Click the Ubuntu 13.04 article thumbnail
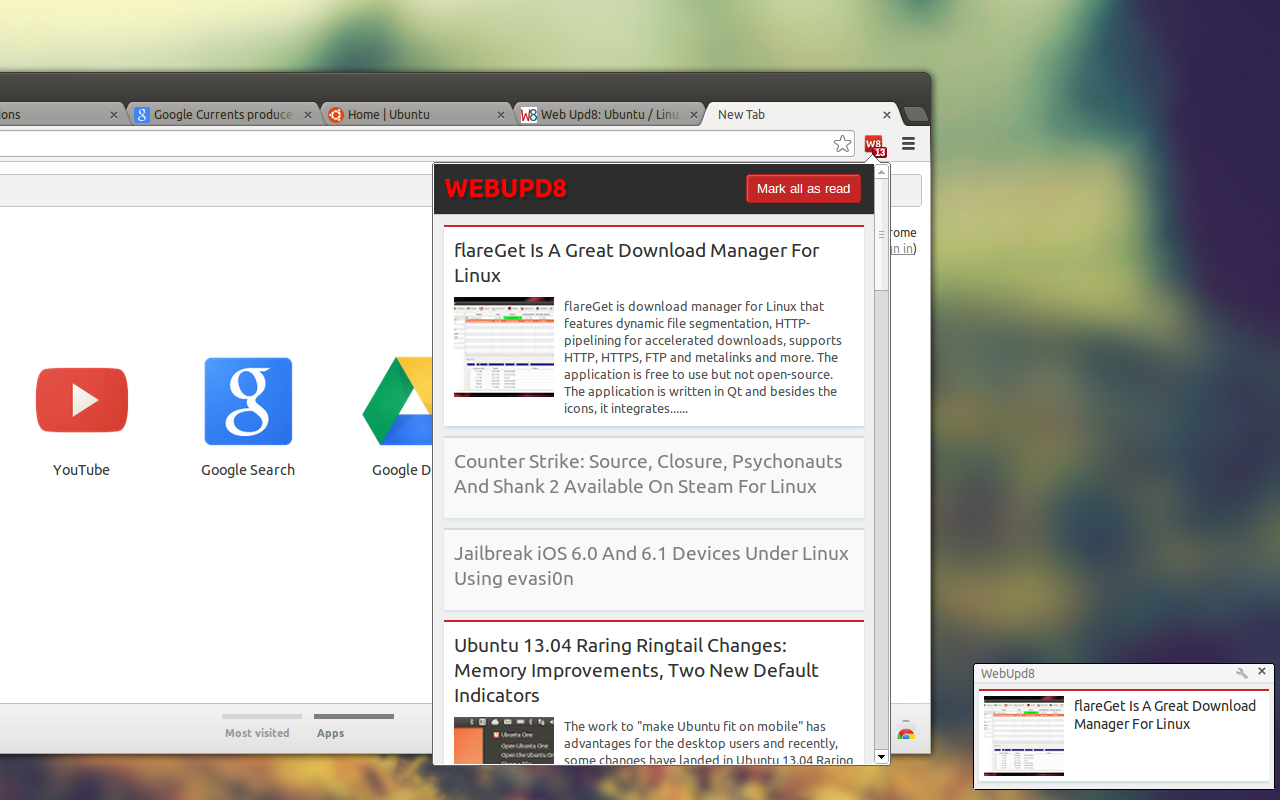1280x800 pixels. [504, 741]
